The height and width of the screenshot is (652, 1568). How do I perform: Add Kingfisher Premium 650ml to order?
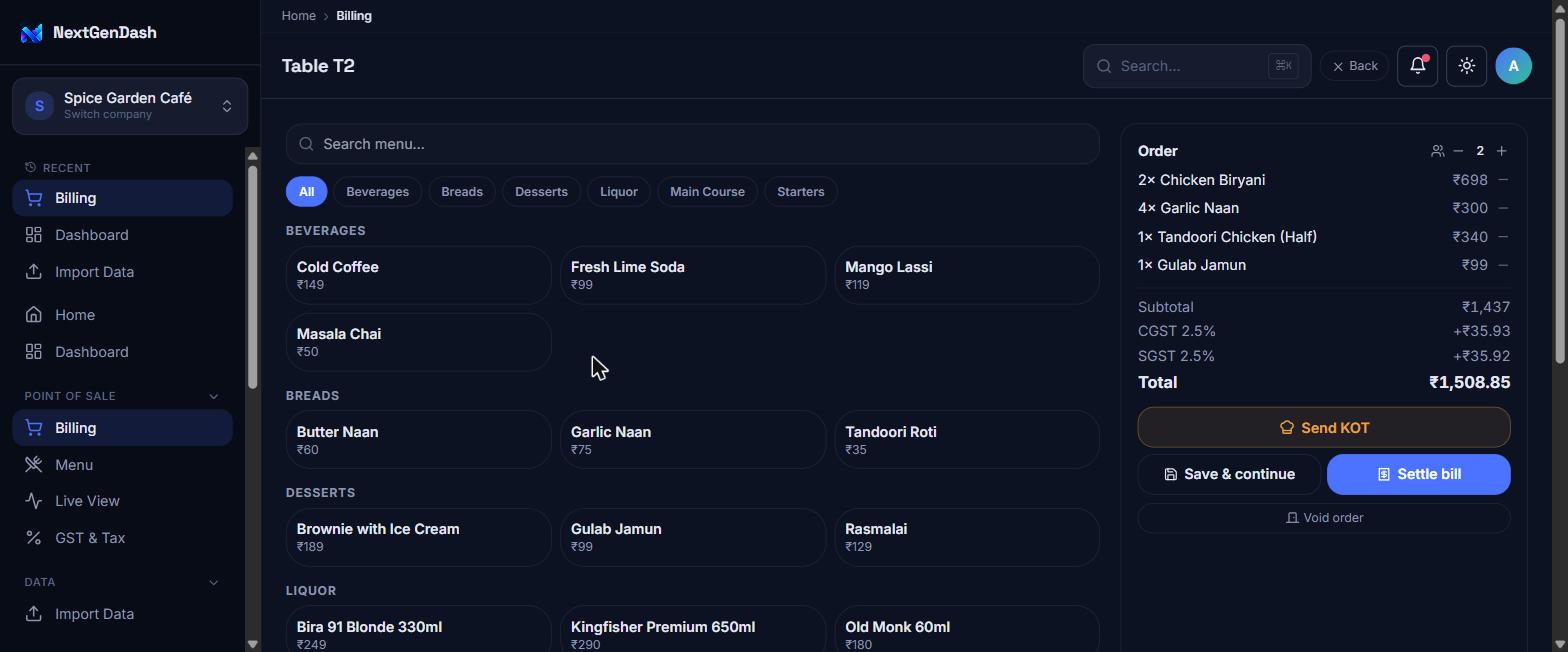[692, 630]
